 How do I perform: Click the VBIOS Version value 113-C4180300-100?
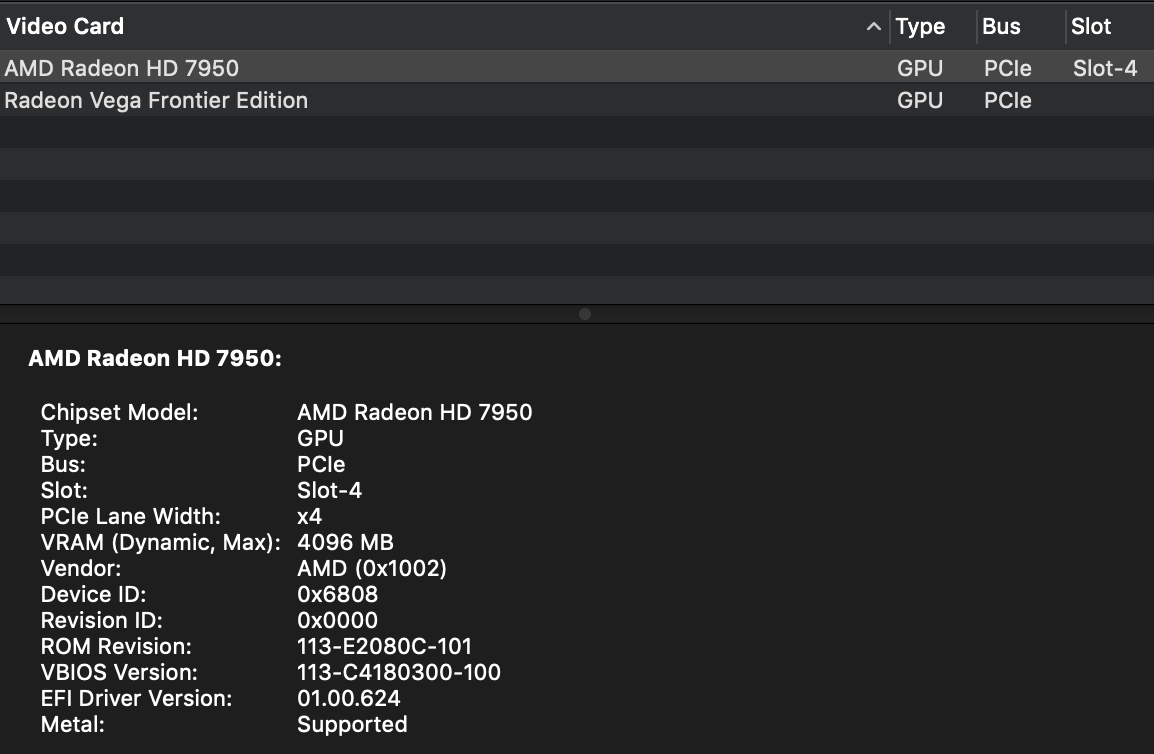point(399,672)
